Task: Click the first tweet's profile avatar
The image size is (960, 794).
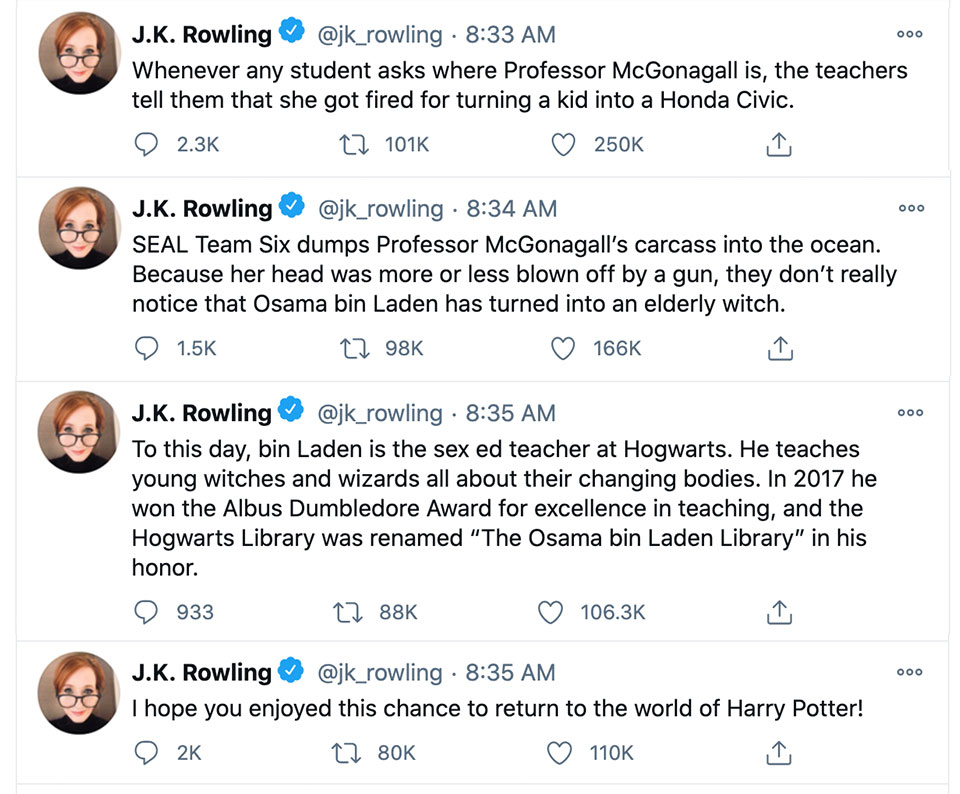Action: (x=79, y=55)
